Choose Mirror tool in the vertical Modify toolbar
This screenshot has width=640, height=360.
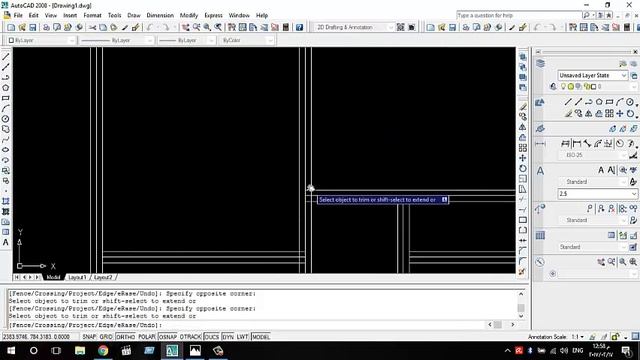[523, 127]
